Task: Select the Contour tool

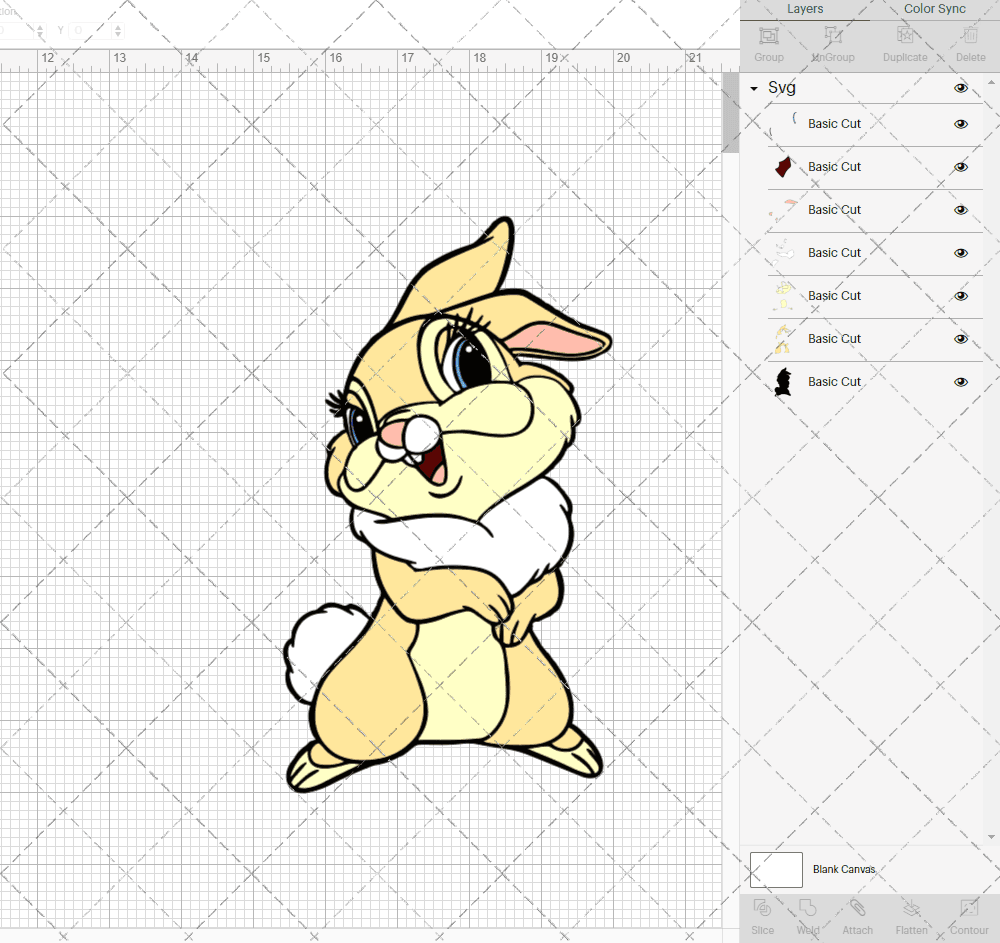Action: point(969,908)
